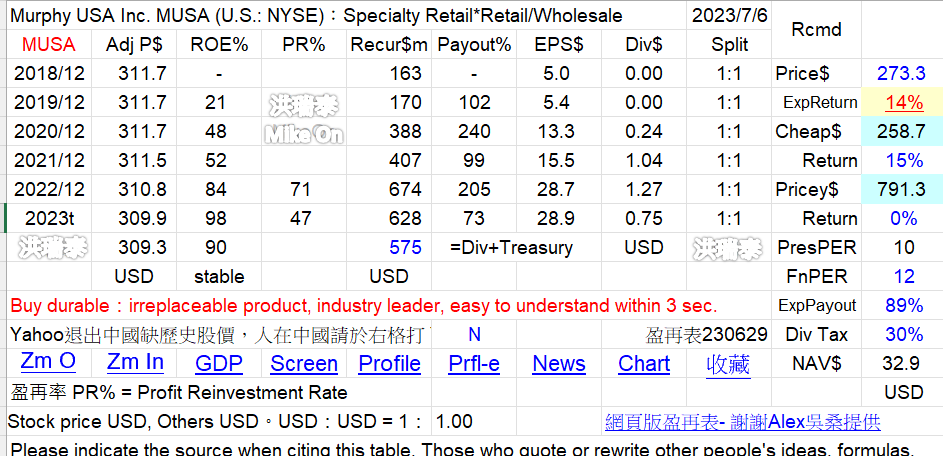Select the Recur$m column header

coord(389,45)
